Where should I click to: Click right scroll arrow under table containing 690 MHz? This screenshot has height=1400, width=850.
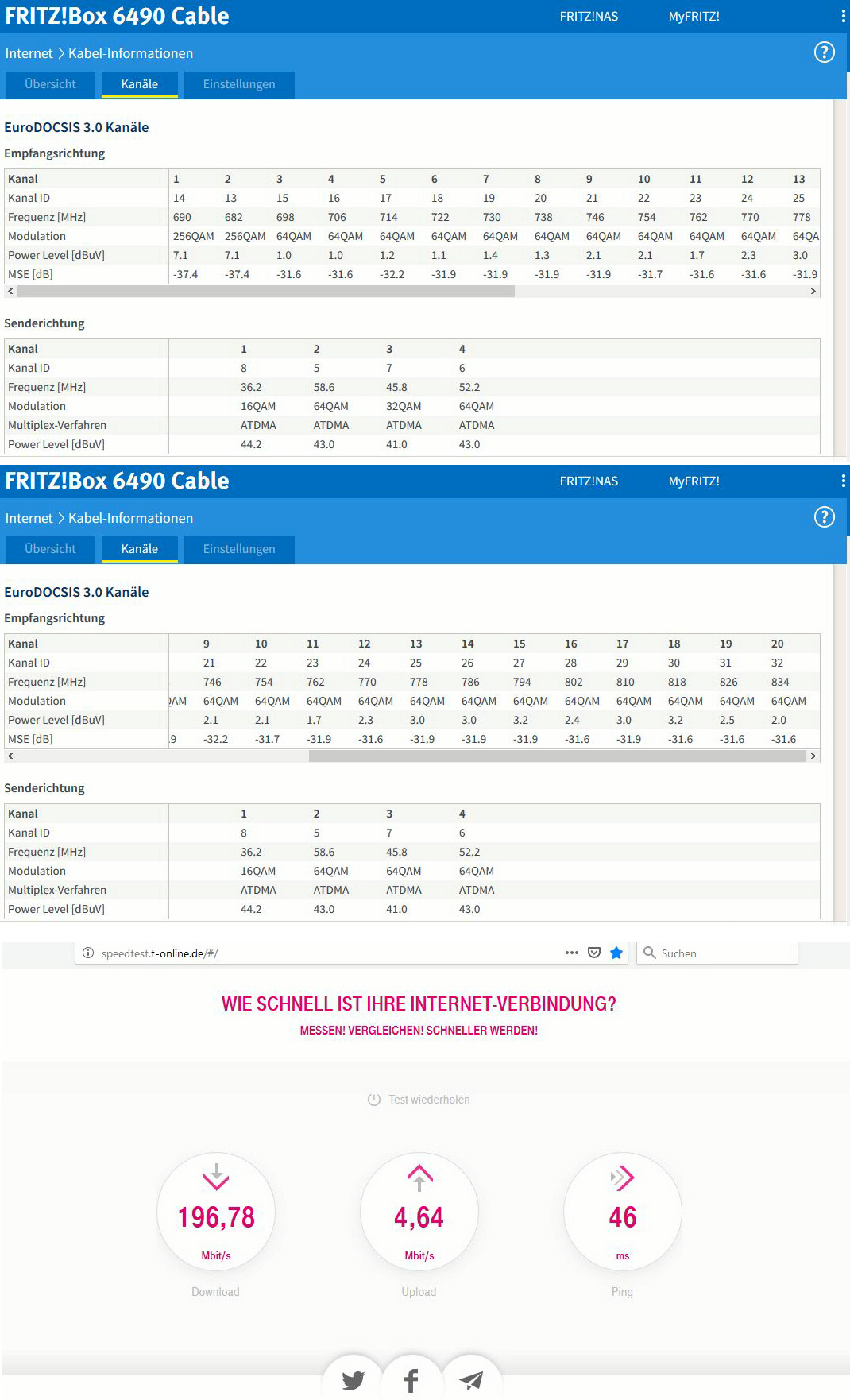click(x=813, y=292)
